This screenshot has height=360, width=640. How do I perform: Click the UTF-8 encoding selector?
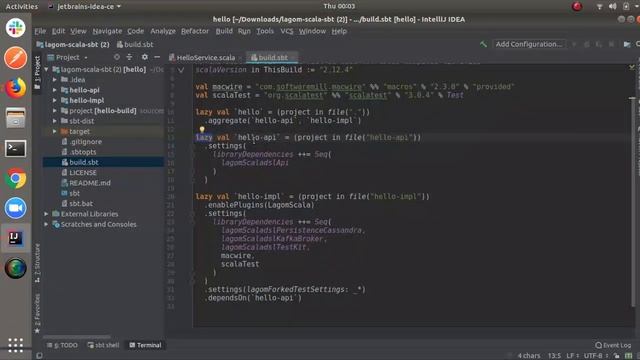pos(595,356)
